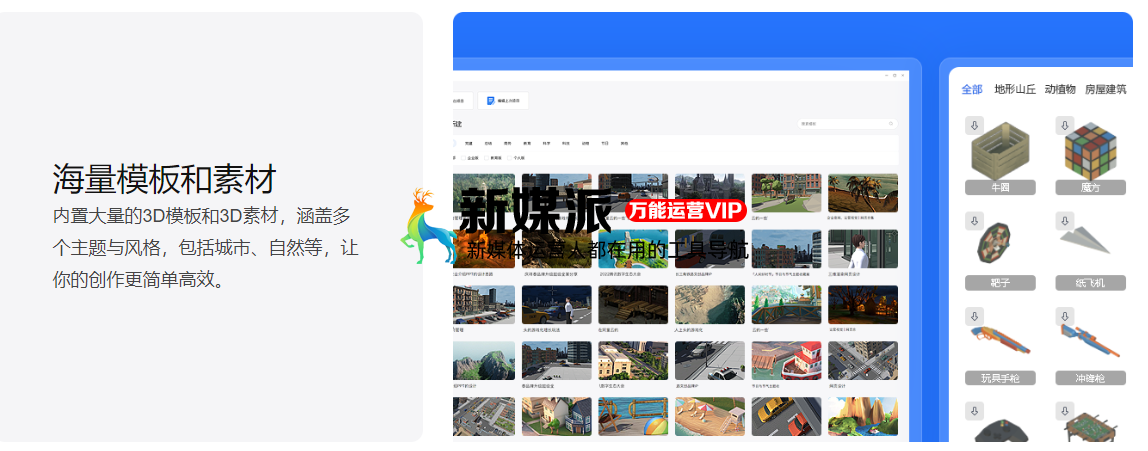Viewport: 1148px width, 451px height.
Task: Select the orange toy pistol model
Action: pos(1000,340)
